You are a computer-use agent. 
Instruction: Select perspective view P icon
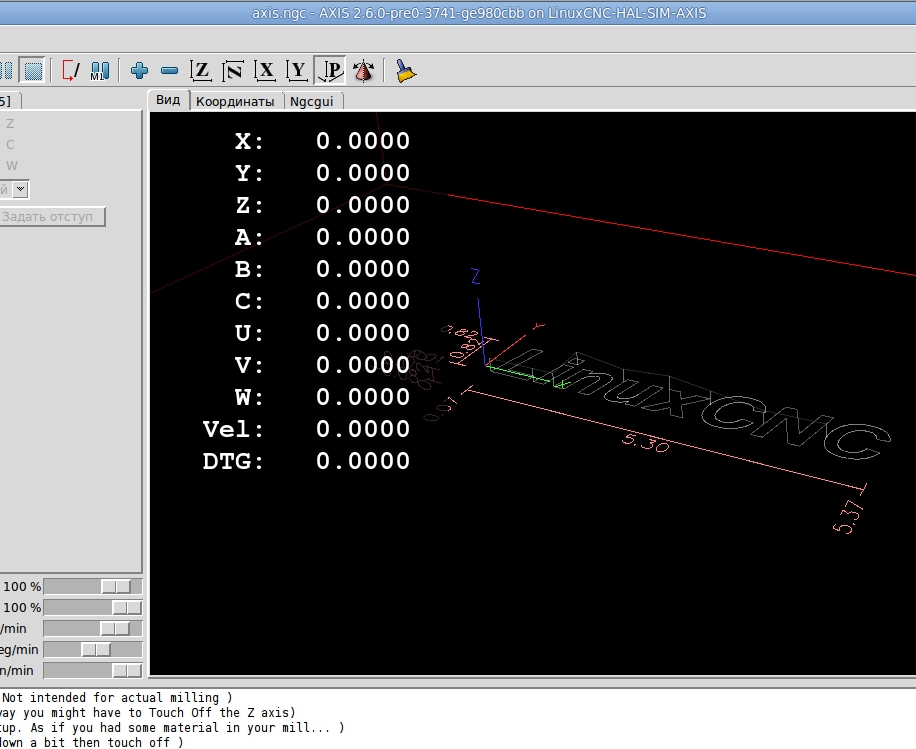pyautogui.click(x=330, y=71)
